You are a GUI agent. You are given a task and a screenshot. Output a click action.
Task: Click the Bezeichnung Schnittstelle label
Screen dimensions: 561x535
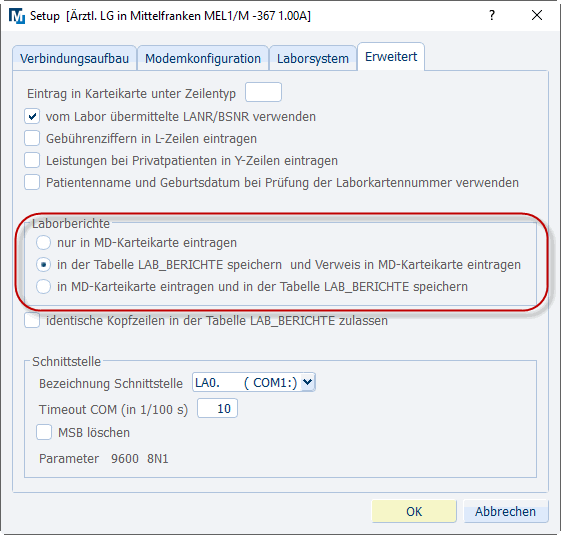click(x=111, y=384)
